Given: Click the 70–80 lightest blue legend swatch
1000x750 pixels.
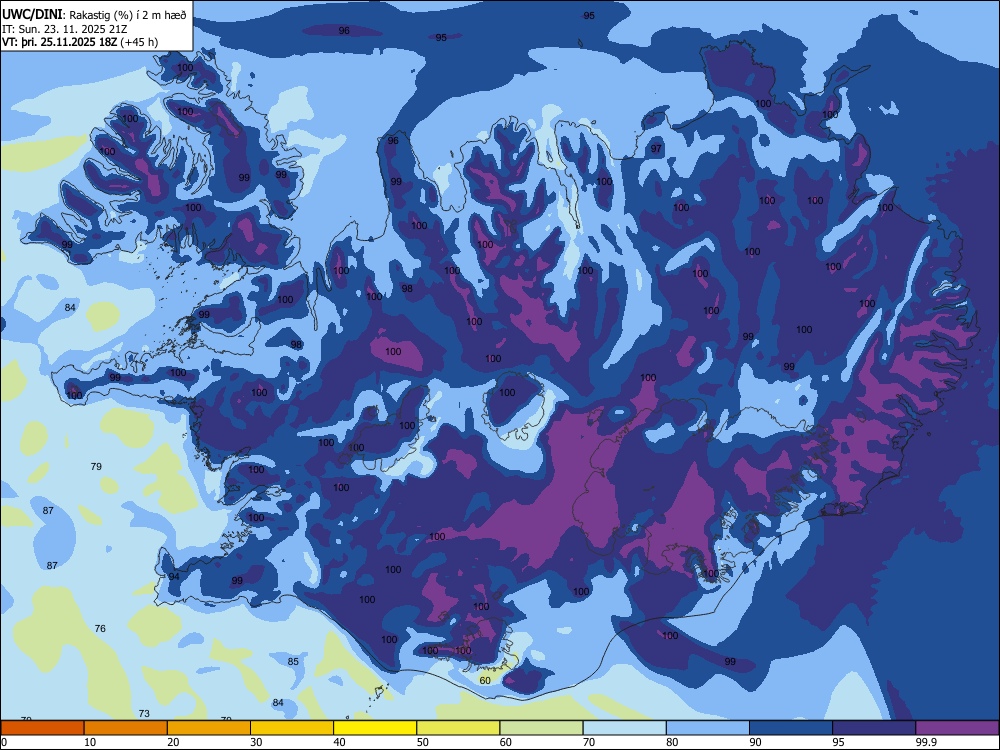Looking at the screenshot, I should click(624, 728).
